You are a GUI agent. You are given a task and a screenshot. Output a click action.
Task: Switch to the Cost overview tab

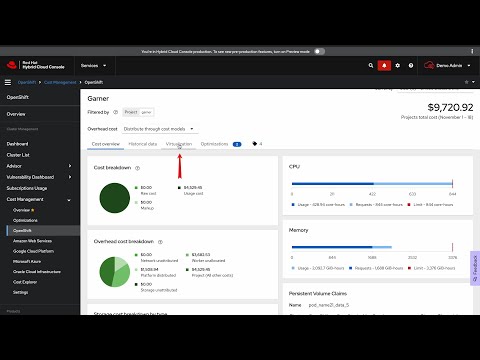point(106,144)
